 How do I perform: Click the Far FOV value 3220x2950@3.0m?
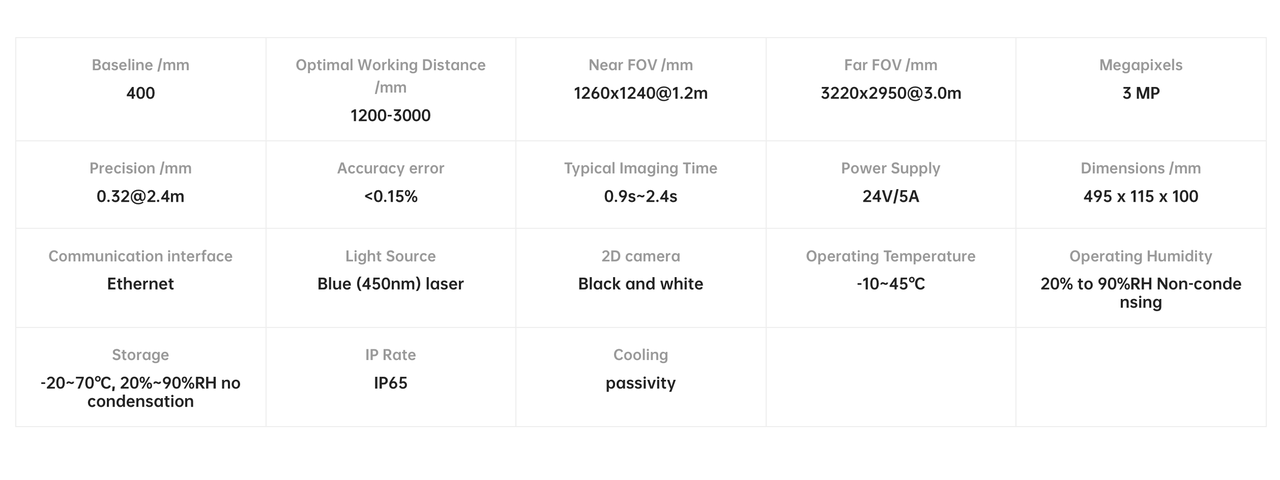coord(890,93)
